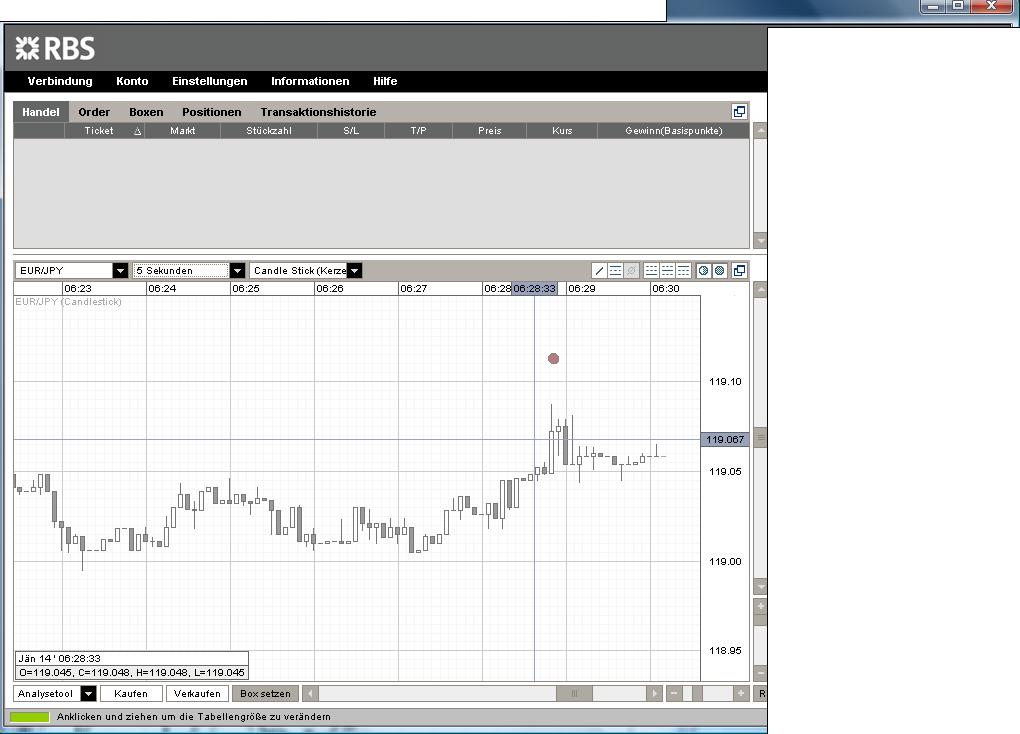The width and height of the screenshot is (1020, 734).
Task: Zoom out vertical price axis minus button
Action: 760,673
